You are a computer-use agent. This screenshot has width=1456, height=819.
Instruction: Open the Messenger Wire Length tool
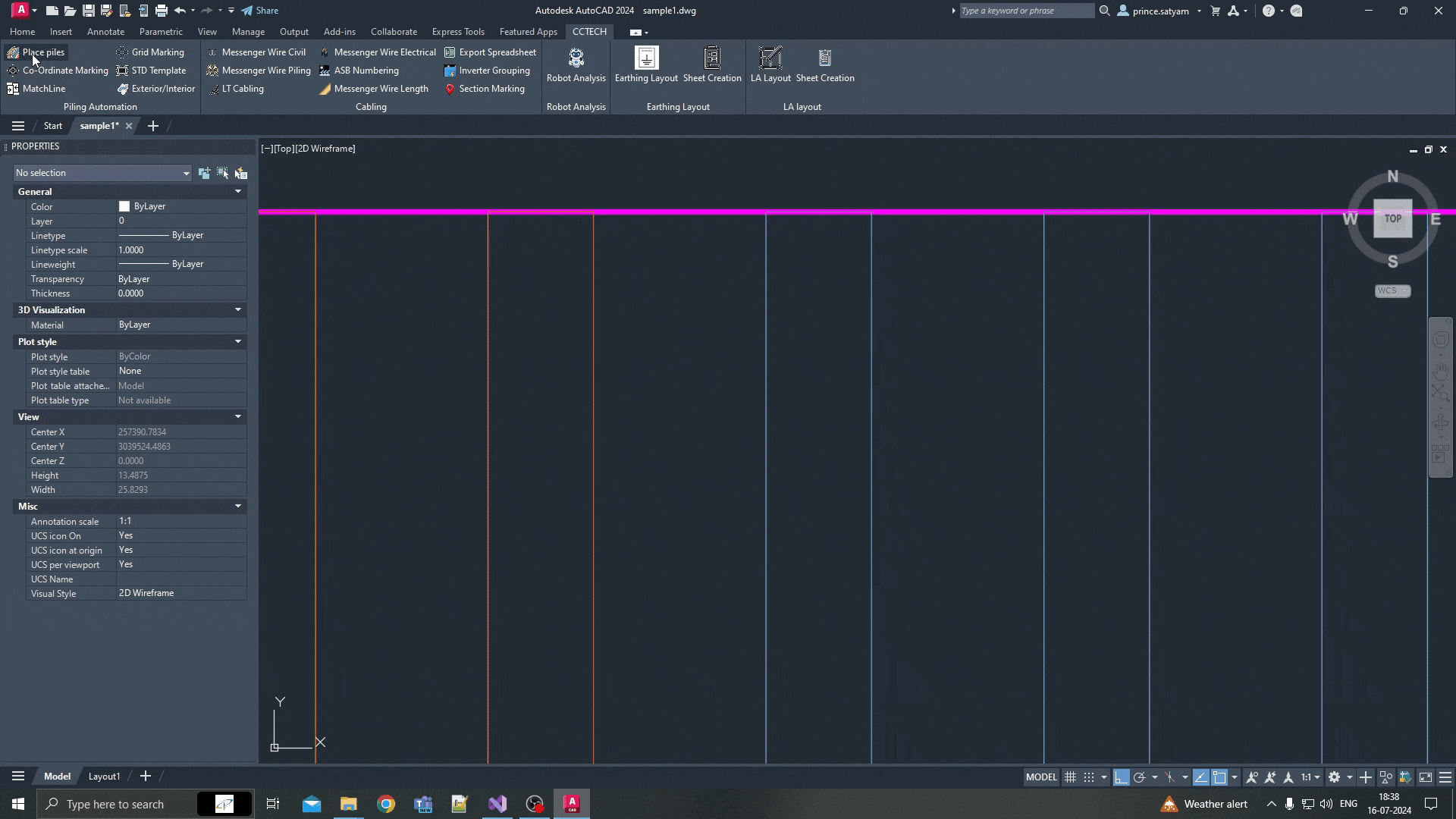click(x=374, y=89)
